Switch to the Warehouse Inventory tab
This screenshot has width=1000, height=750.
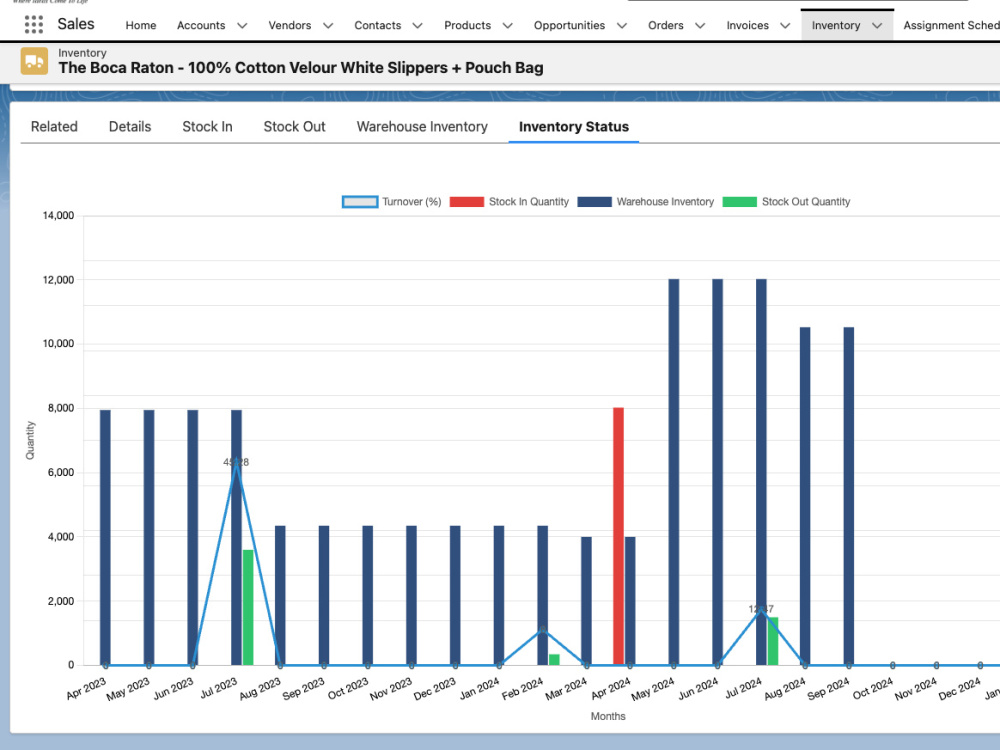tap(422, 126)
